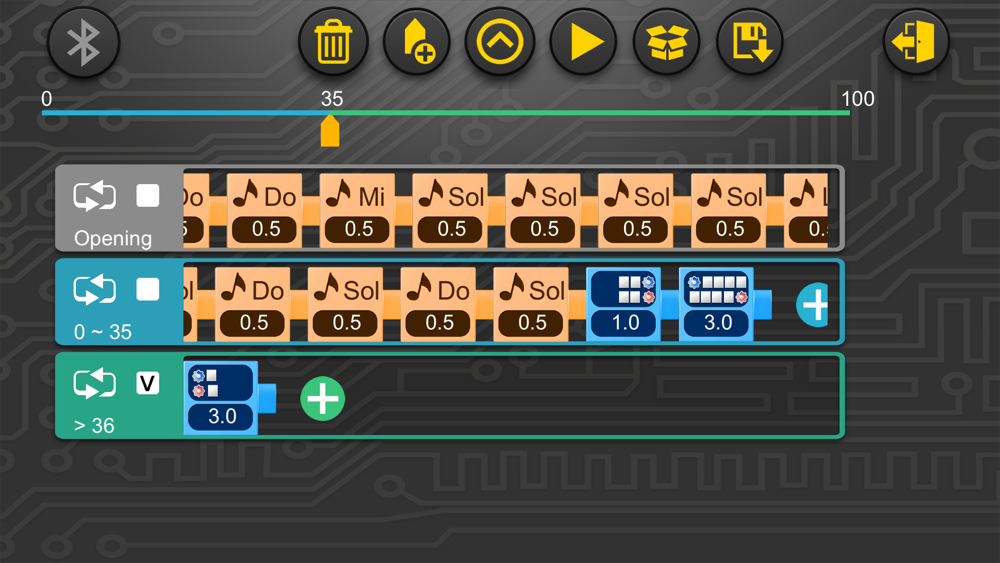Select the orange threshold marker at 35
The width and height of the screenshot is (1000, 563).
[x=330, y=131]
